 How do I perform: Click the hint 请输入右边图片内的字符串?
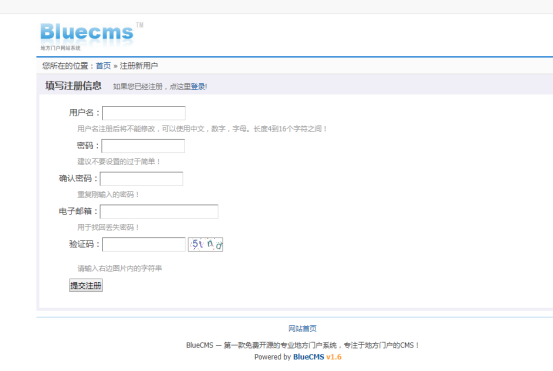point(120,268)
